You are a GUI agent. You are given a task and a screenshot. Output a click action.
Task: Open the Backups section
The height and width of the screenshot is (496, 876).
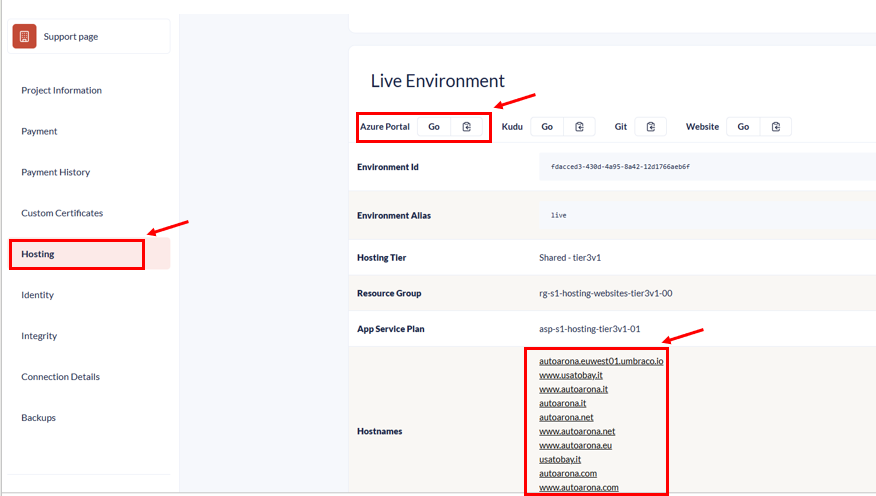pos(38,418)
